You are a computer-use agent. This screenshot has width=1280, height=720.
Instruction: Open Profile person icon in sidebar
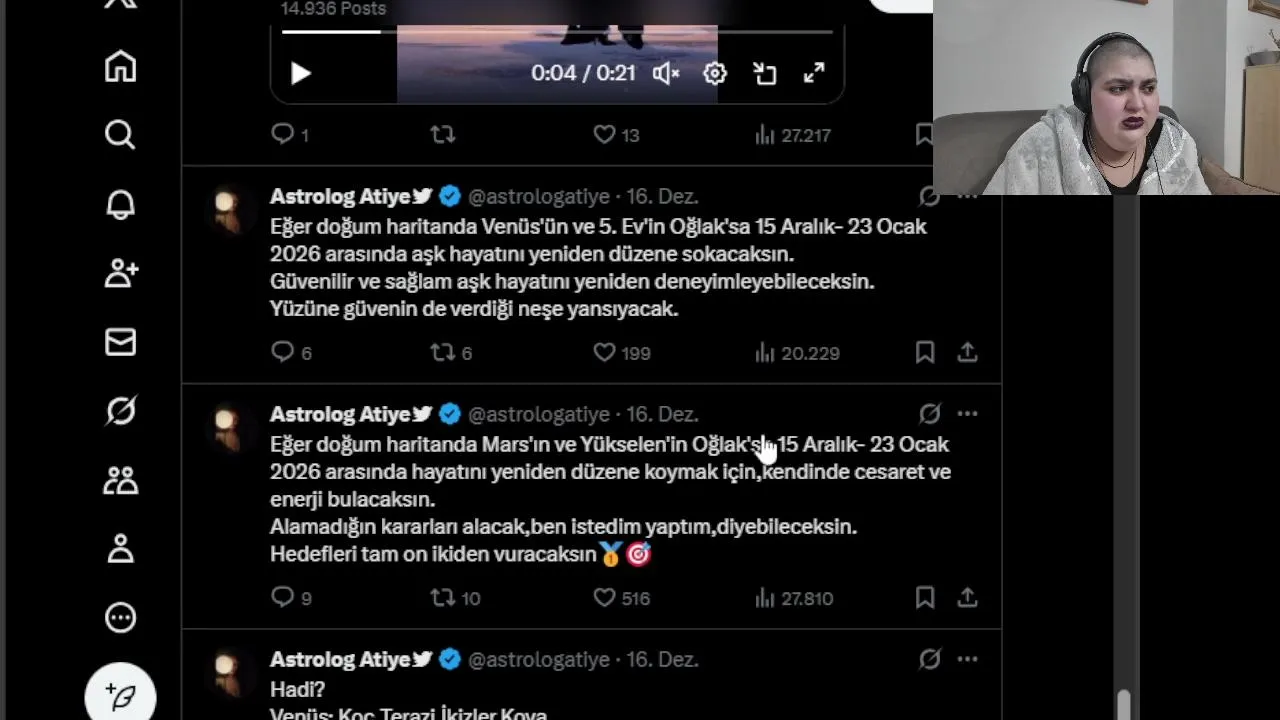pos(120,548)
